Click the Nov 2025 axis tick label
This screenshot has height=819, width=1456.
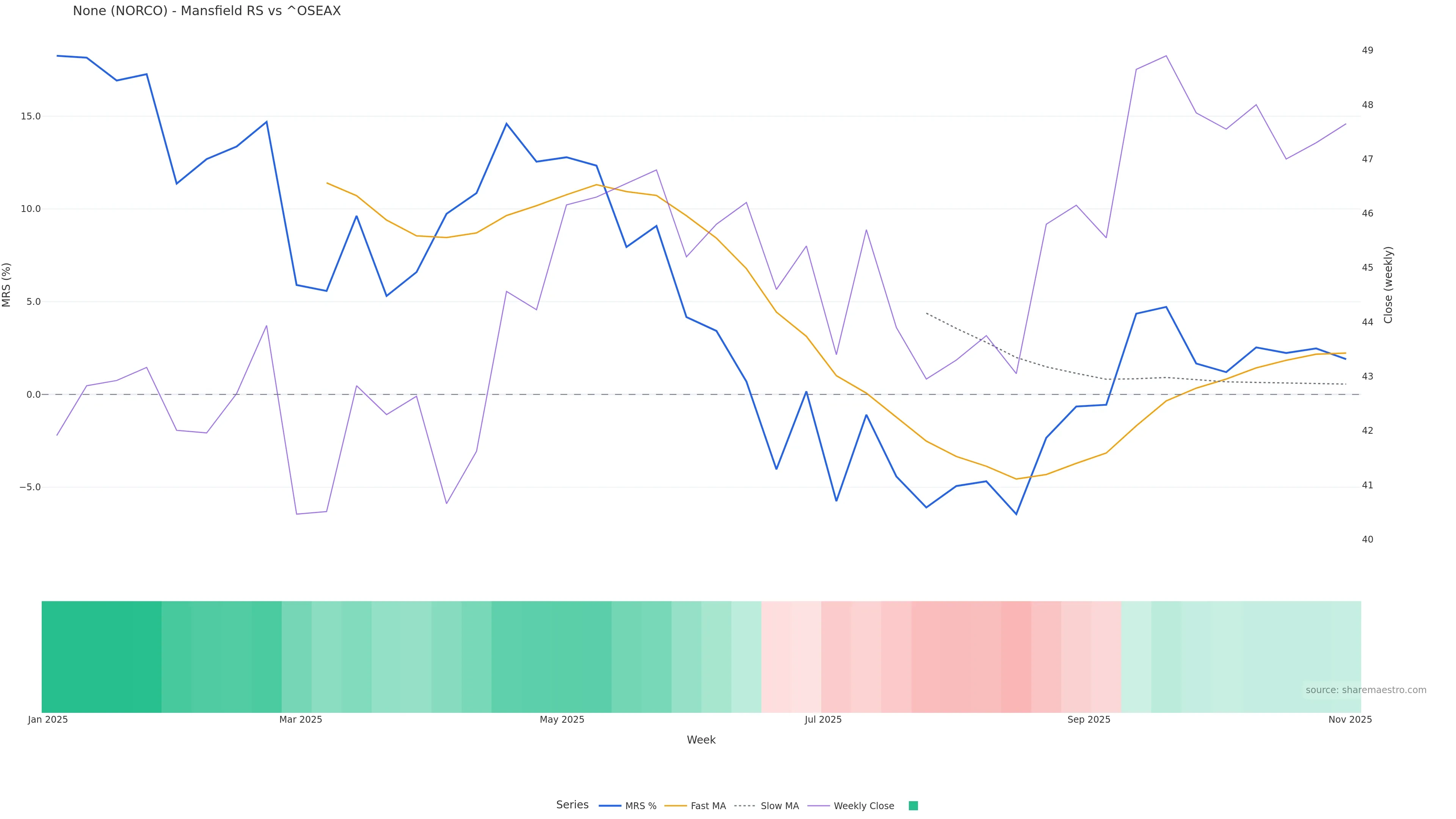(1350, 720)
